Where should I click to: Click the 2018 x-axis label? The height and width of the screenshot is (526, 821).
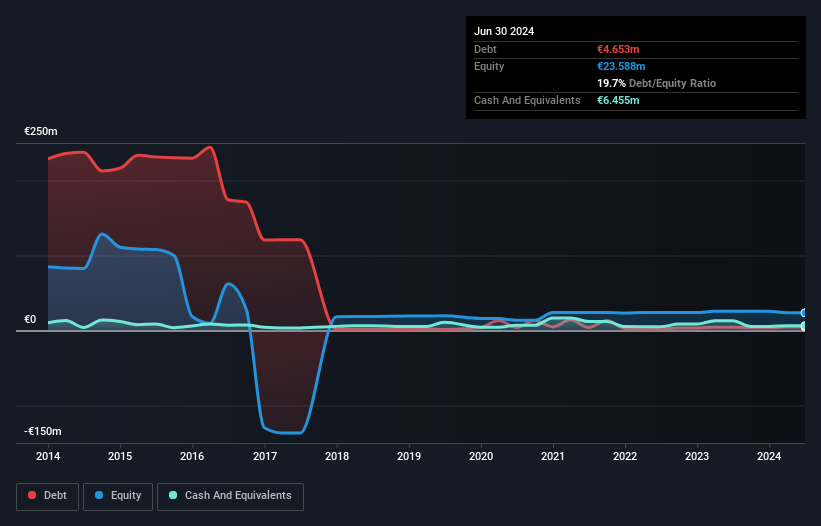click(337, 456)
